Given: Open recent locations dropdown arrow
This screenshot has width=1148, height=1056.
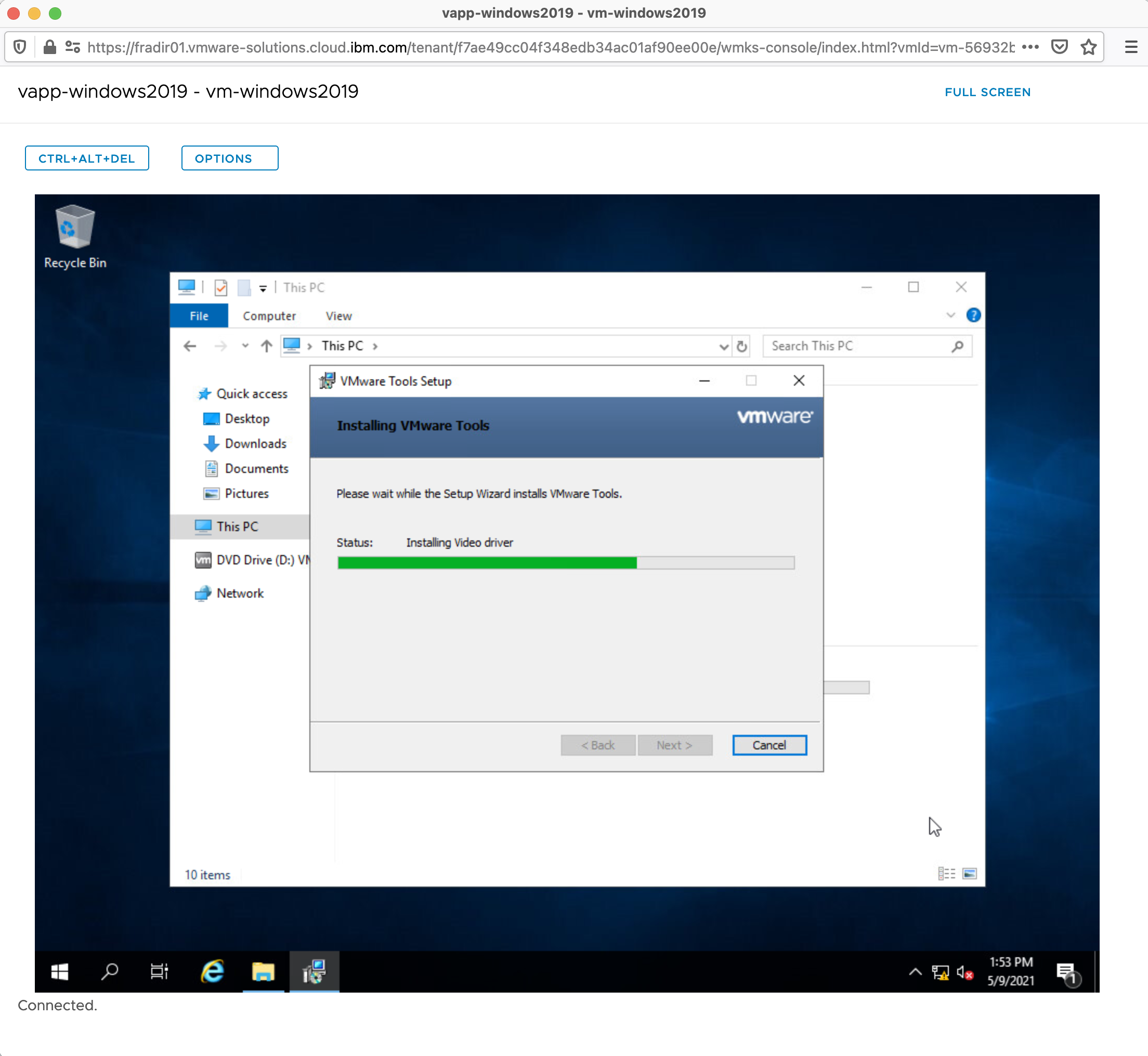Looking at the screenshot, I should tap(245, 346).
